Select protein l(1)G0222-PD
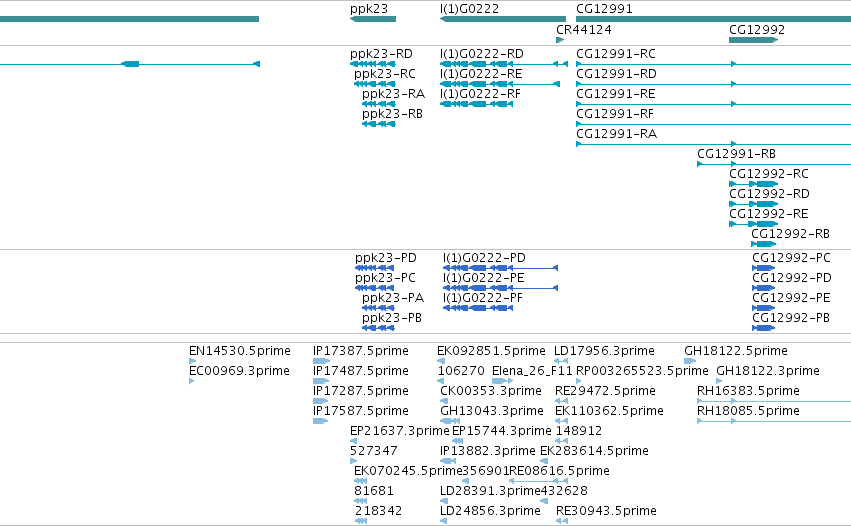The image size is (851, 526). pyautogui.click(x=500, y=268)
